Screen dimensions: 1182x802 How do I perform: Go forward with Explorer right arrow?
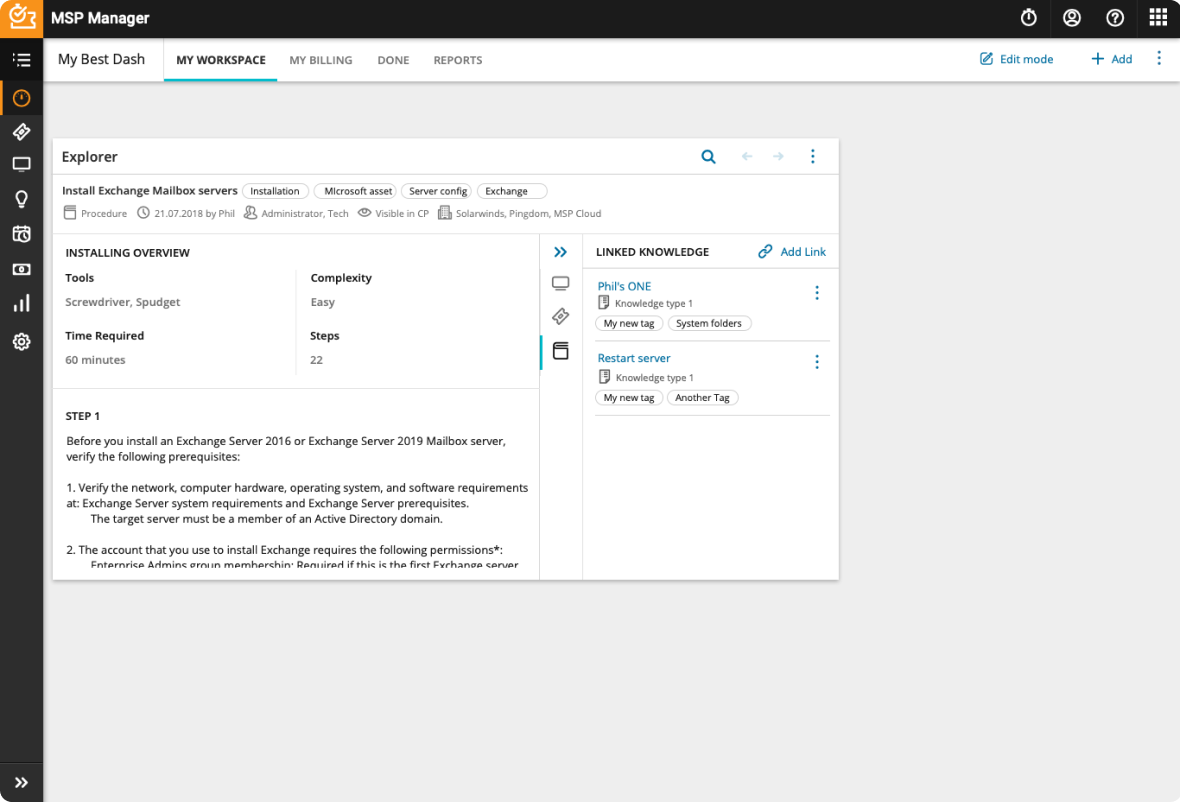click(x=778, y=157)
